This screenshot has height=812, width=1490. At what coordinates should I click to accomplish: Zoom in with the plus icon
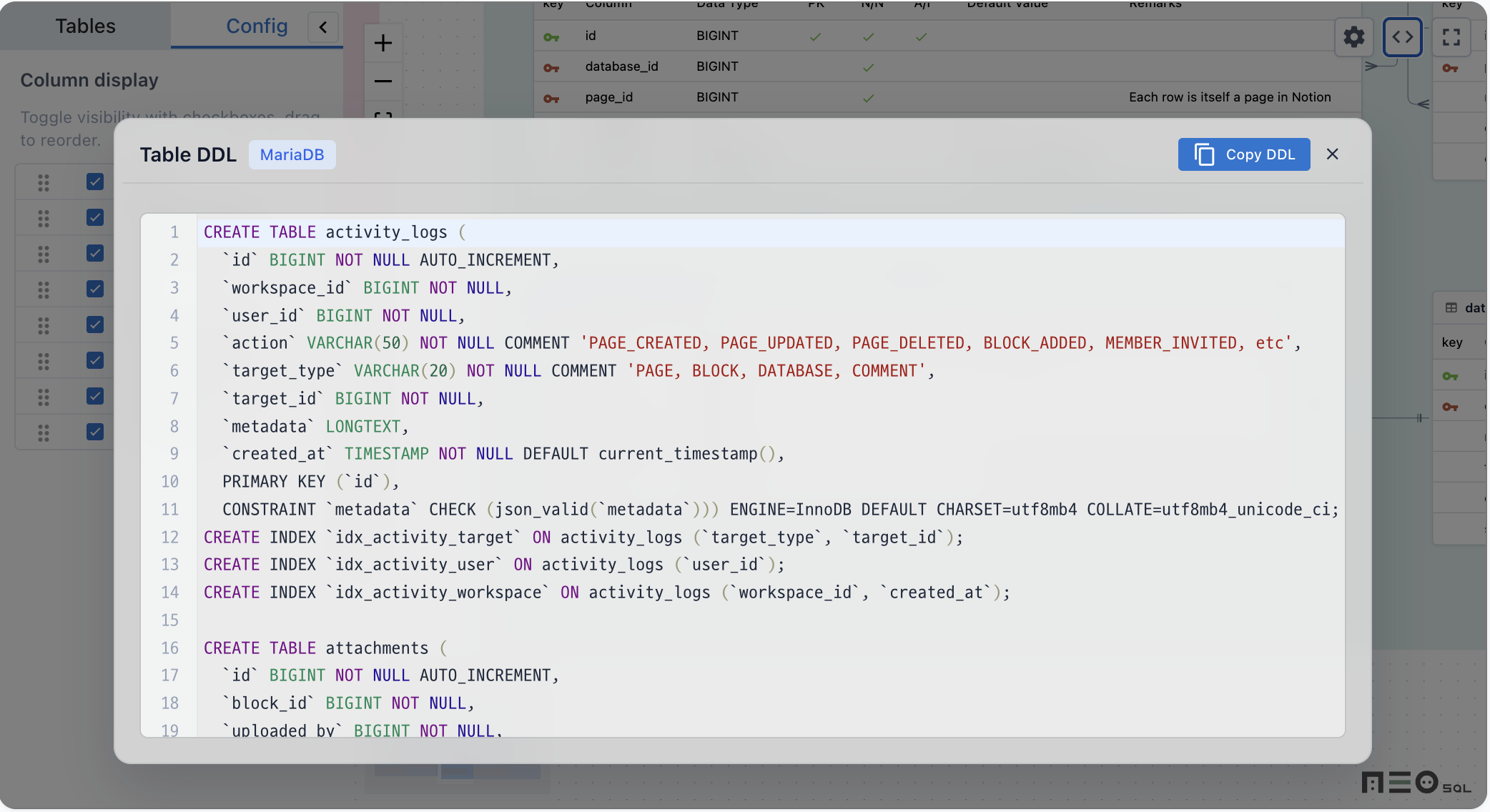[x=383, y=43]
